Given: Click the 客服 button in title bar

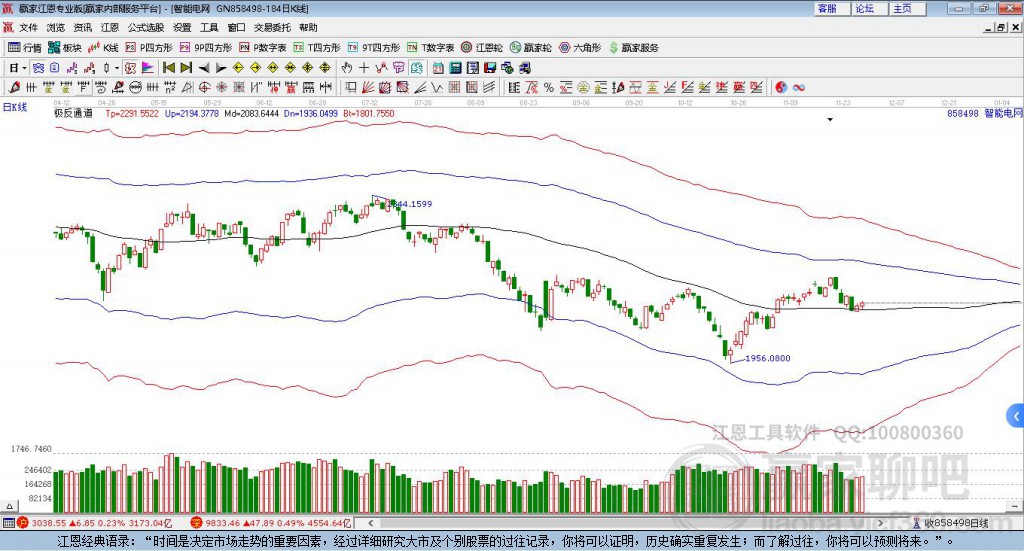Looking at the screenshot, I should 832,8.
